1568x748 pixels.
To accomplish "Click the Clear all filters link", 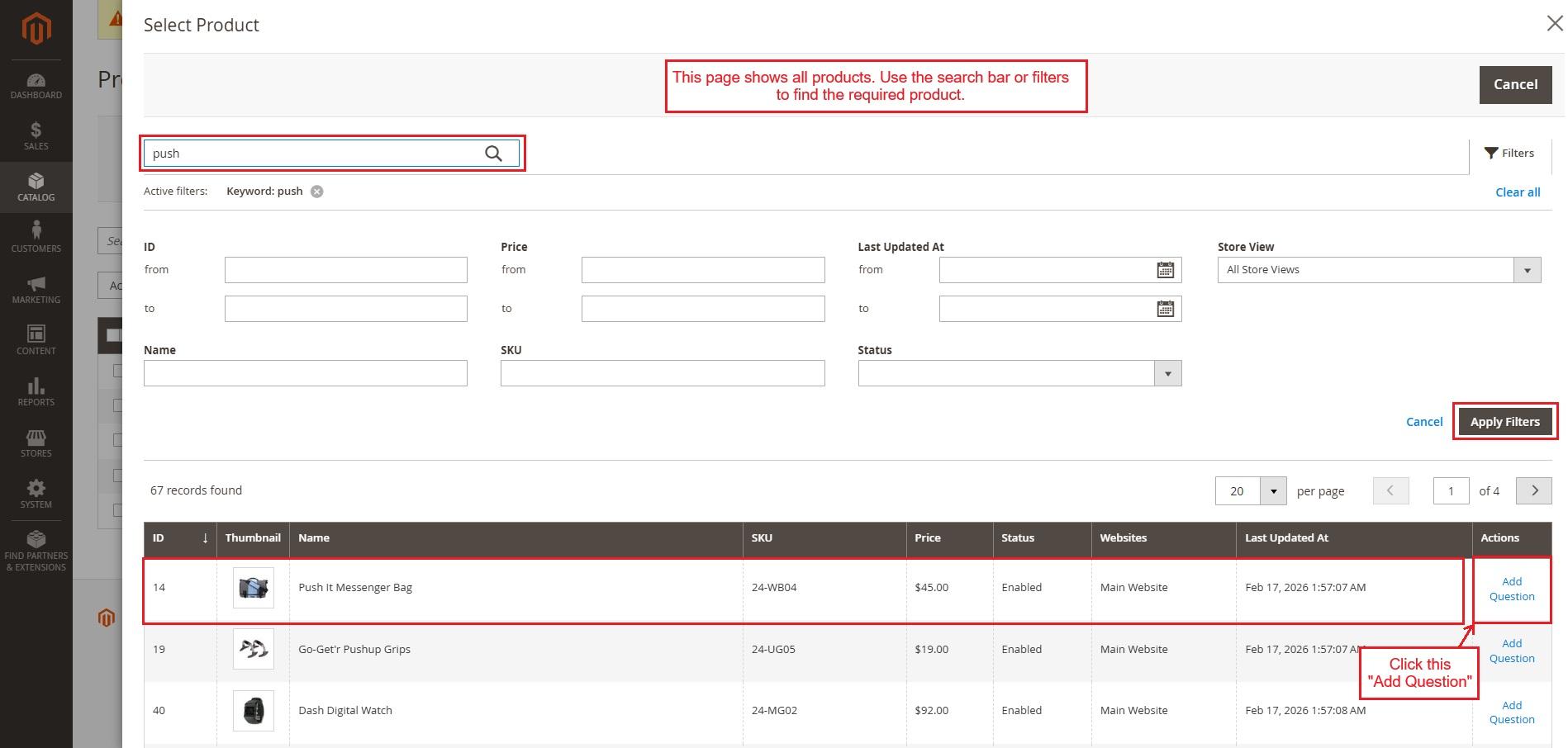I will pos(1517,192).
